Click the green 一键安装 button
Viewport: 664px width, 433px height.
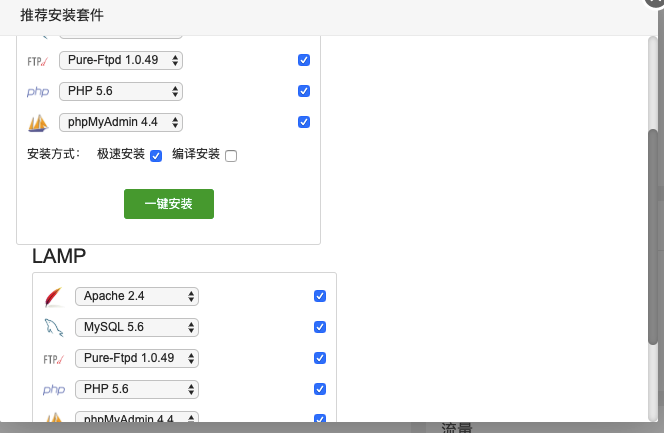pos(169,204)
